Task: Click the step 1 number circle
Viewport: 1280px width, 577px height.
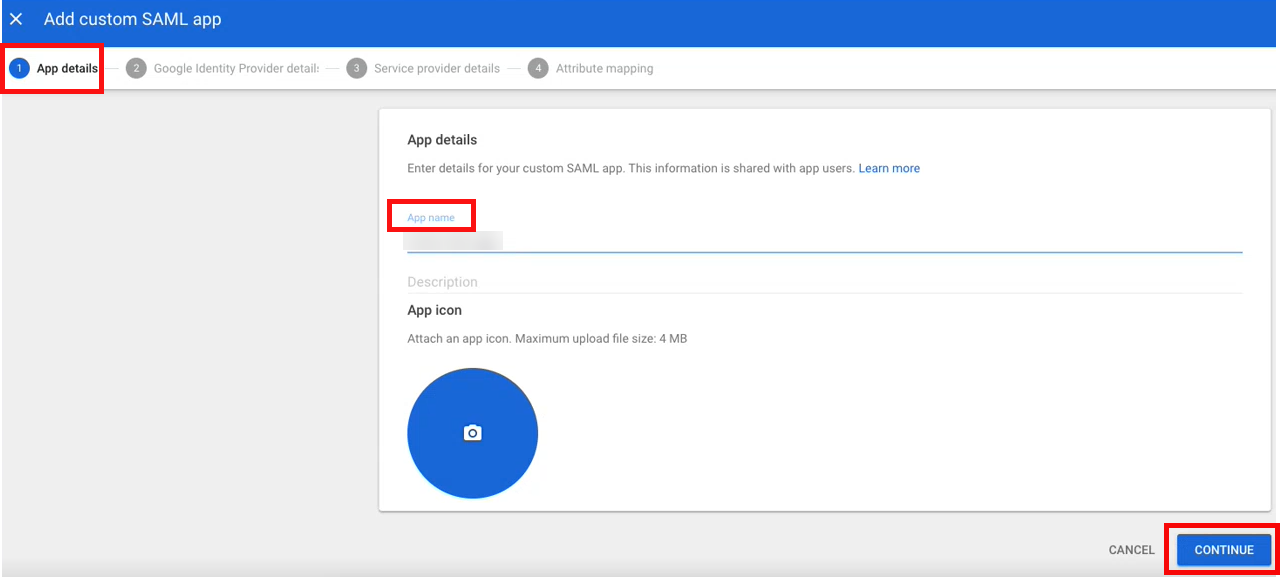Action: coord(19,68)
